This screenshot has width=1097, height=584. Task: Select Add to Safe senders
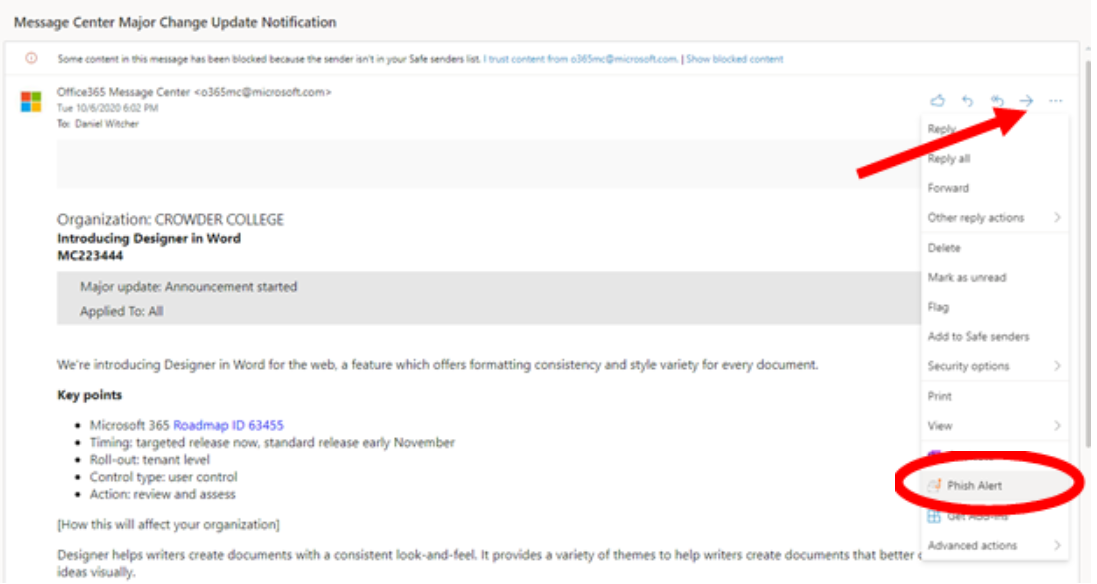978,336
